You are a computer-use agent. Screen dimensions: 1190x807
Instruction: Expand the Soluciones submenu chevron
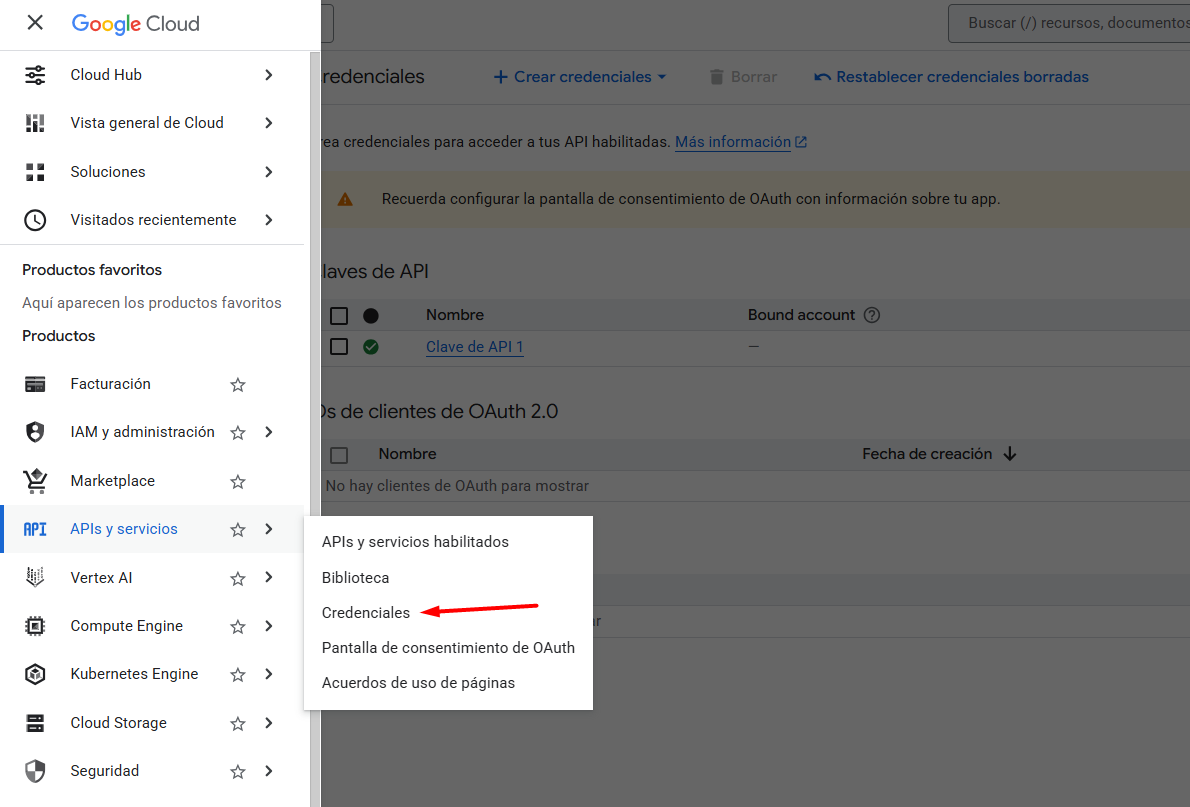point(269,172)
